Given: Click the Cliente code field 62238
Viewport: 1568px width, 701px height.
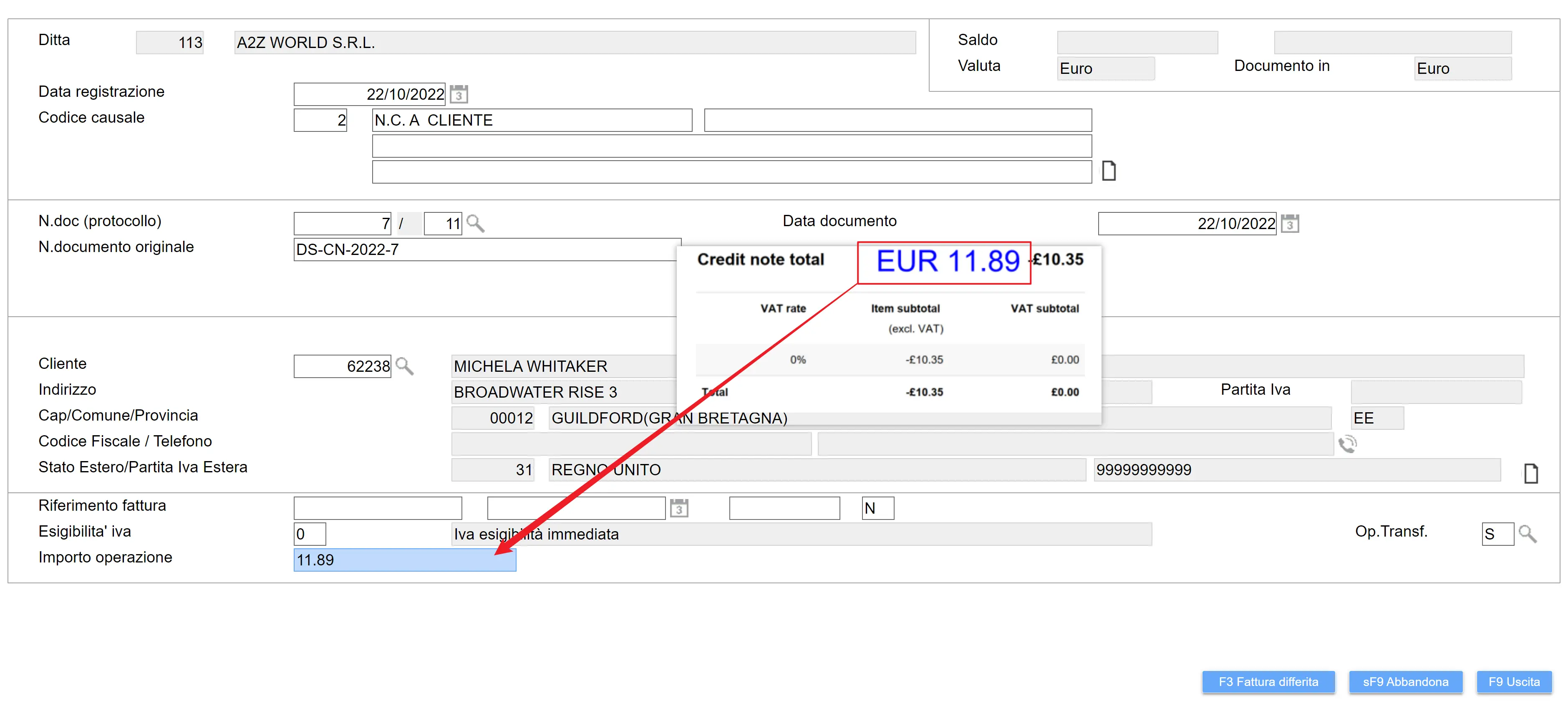Looking at the screenshot, I should [x=342, y=366].
